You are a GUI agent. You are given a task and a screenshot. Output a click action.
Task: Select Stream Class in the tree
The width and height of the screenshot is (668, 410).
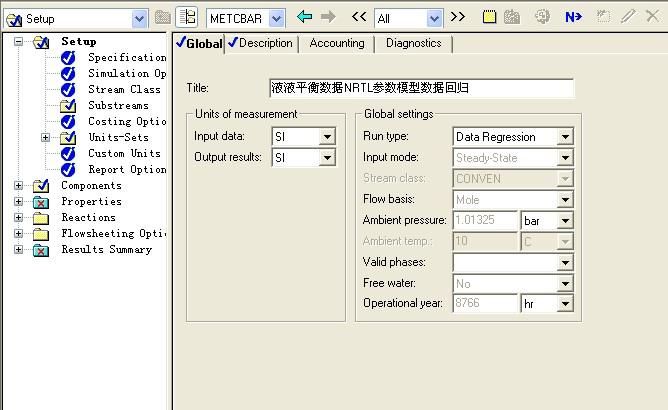pos(124,90)
